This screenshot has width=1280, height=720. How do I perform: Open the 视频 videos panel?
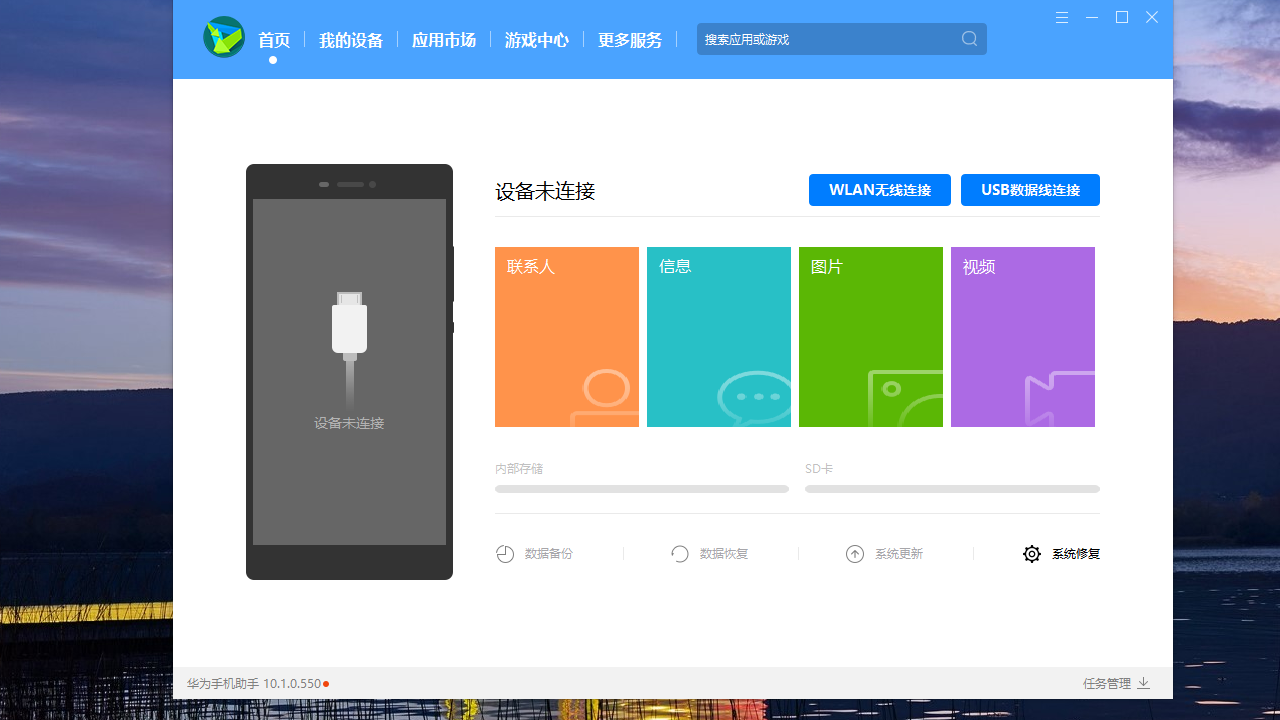point(1022,336)
